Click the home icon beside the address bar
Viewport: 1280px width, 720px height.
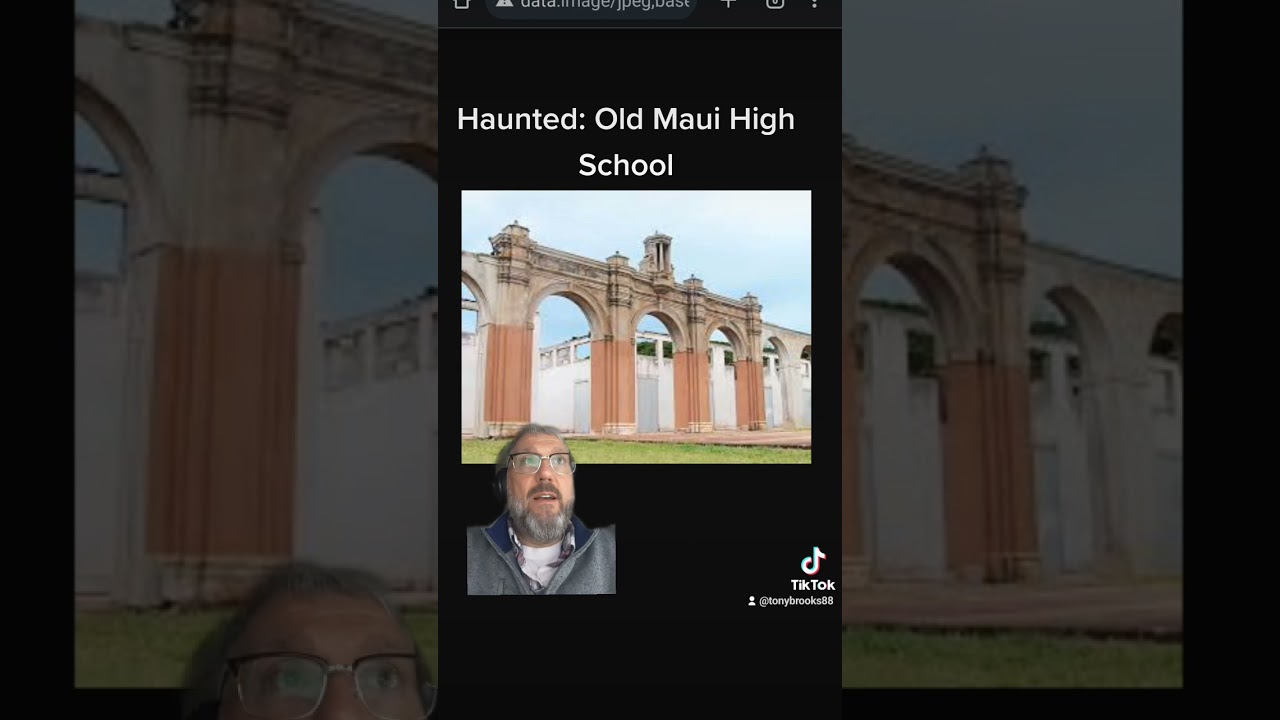(461, 4)
